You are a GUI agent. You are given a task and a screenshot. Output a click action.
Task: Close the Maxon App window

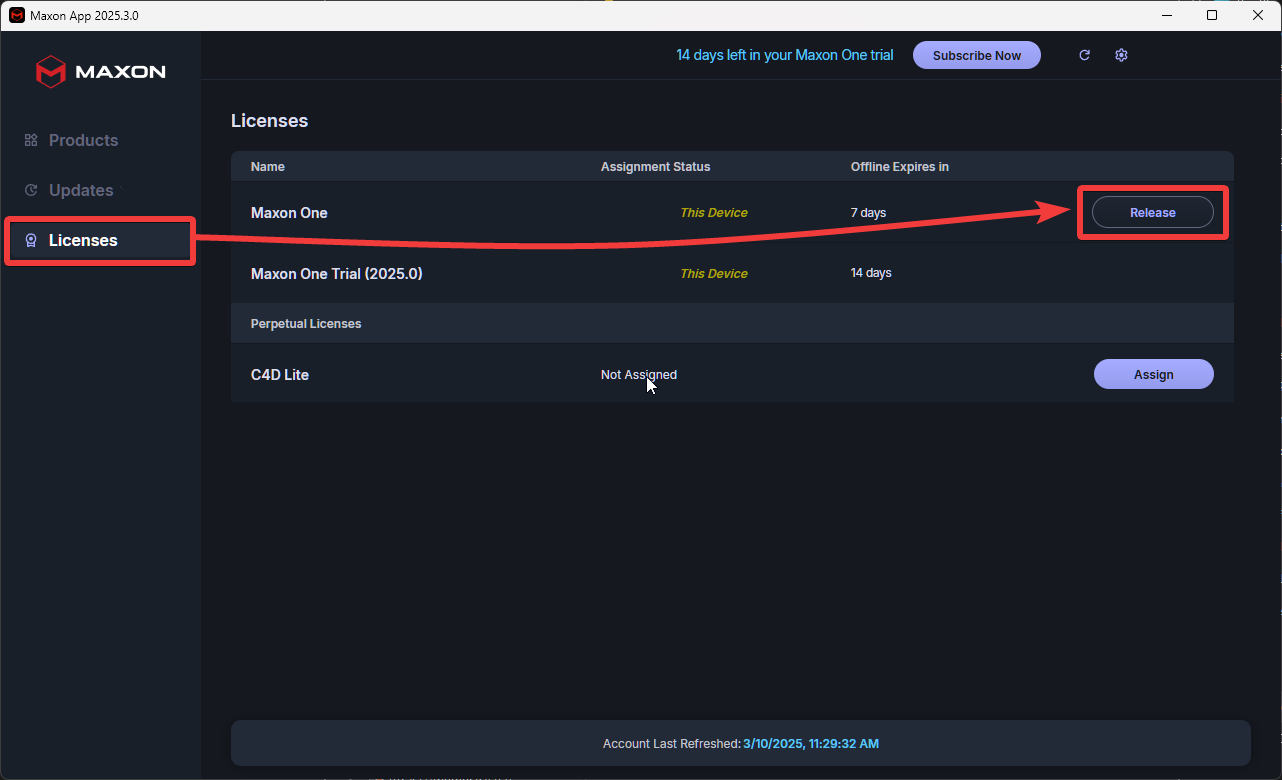coord(1258,15)
